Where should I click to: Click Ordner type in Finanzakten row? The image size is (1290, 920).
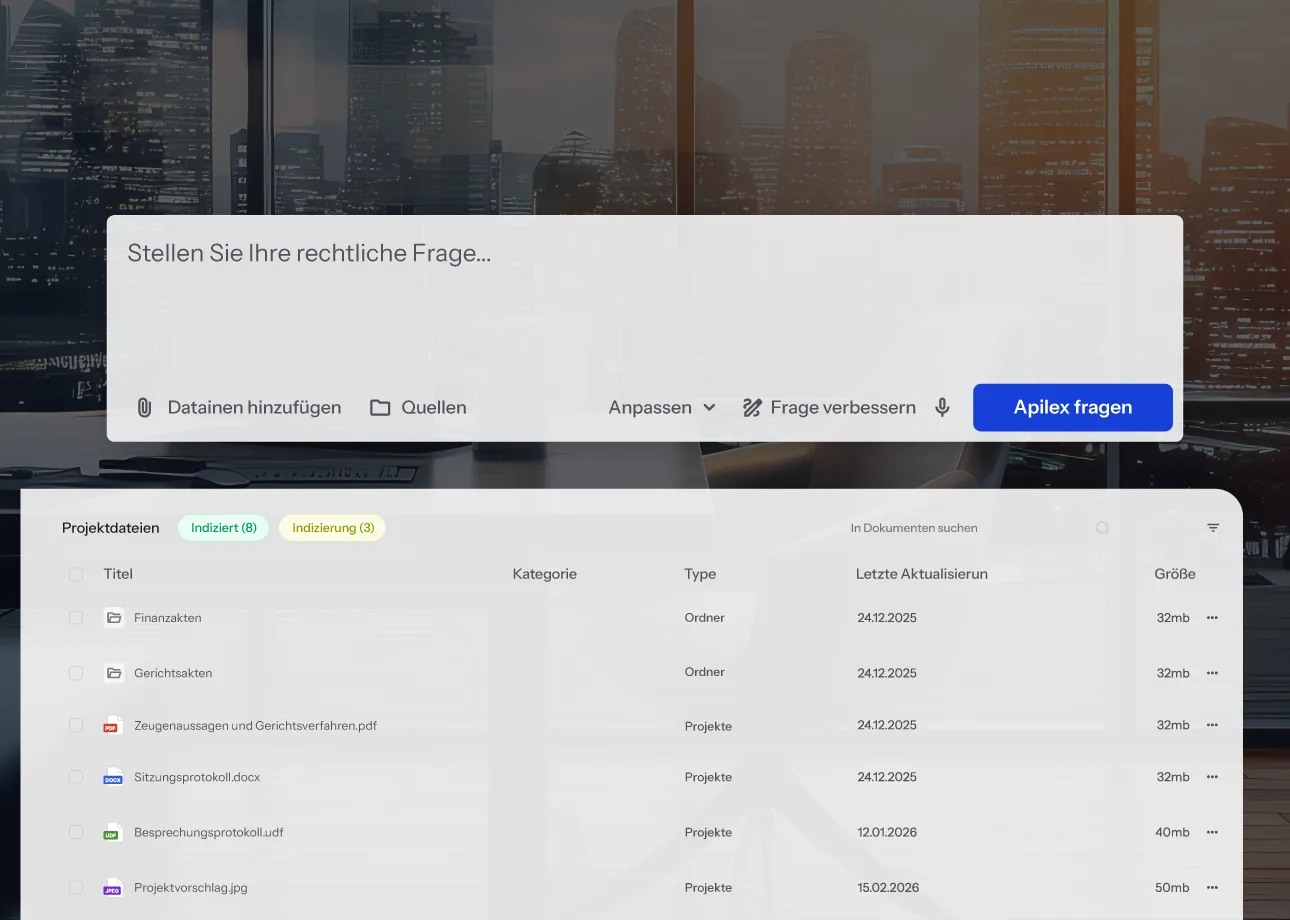705,618
